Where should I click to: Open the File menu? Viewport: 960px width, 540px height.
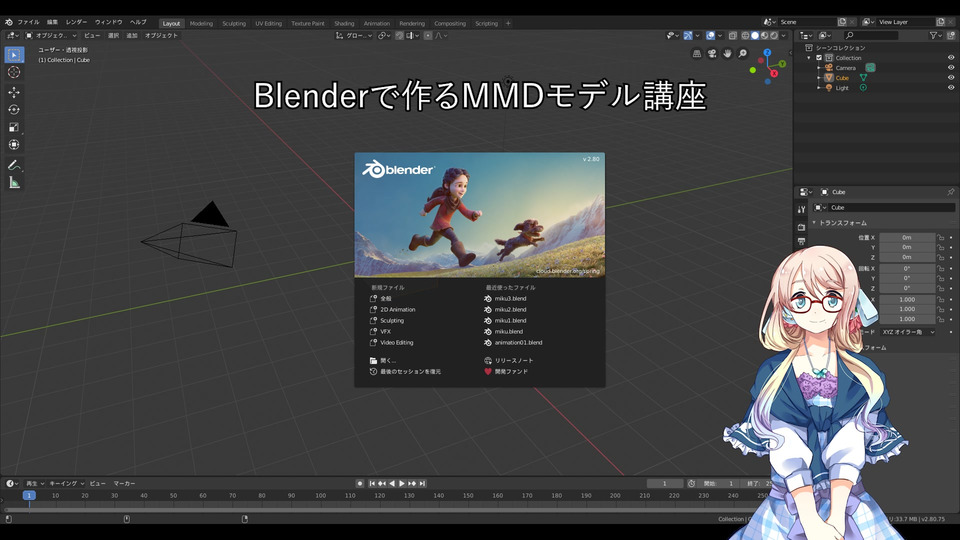pyautogui.click(x=28, y=22)
